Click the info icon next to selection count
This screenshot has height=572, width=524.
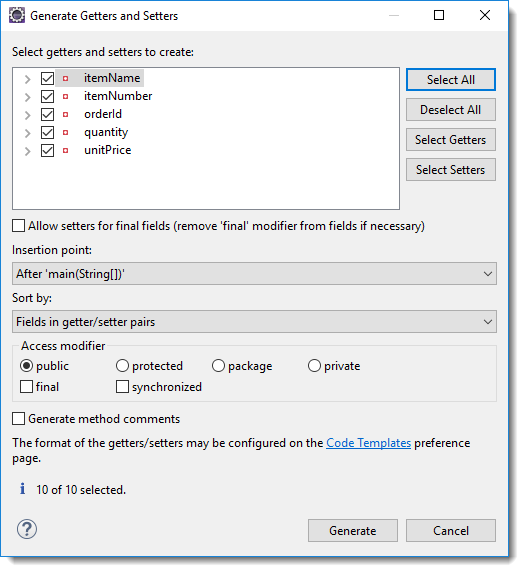pyautogui.click(x=23, y=488)
